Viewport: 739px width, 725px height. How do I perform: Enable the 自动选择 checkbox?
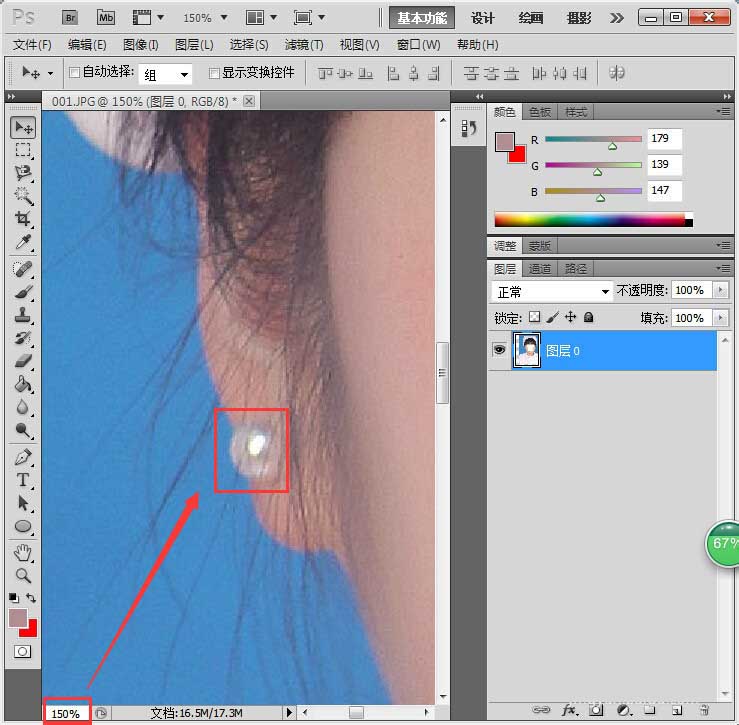pyautogui.click(x=73, y=73)
